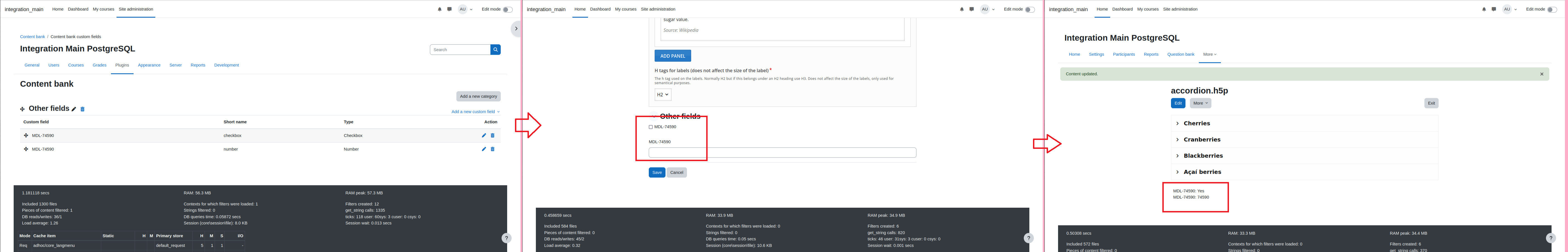This screenshot has height=252, width=1568.
Task: Open the Add a new custom field dropdown
Action: coord(475,112)
